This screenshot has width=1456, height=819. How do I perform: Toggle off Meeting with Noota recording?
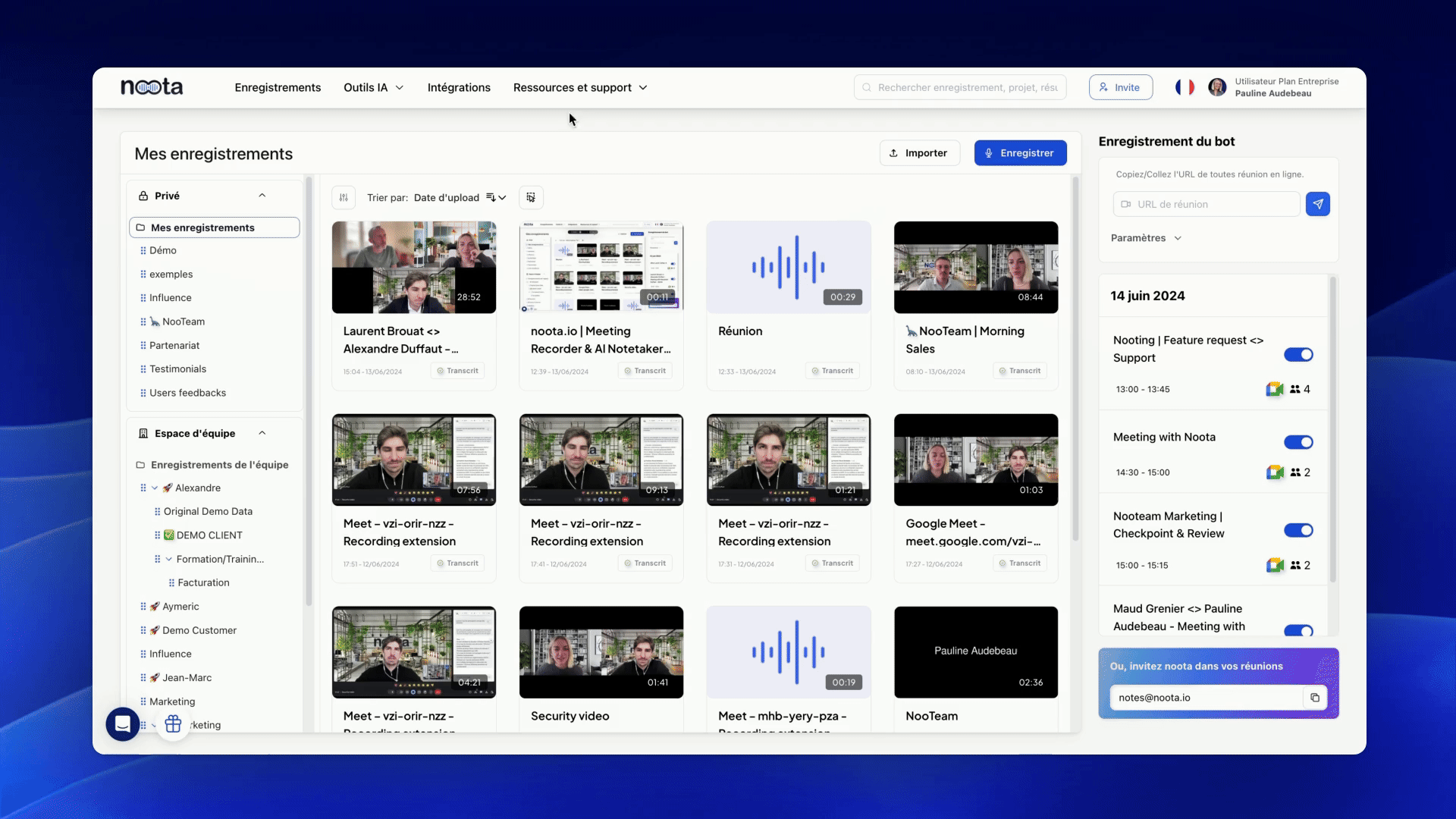1298,442
